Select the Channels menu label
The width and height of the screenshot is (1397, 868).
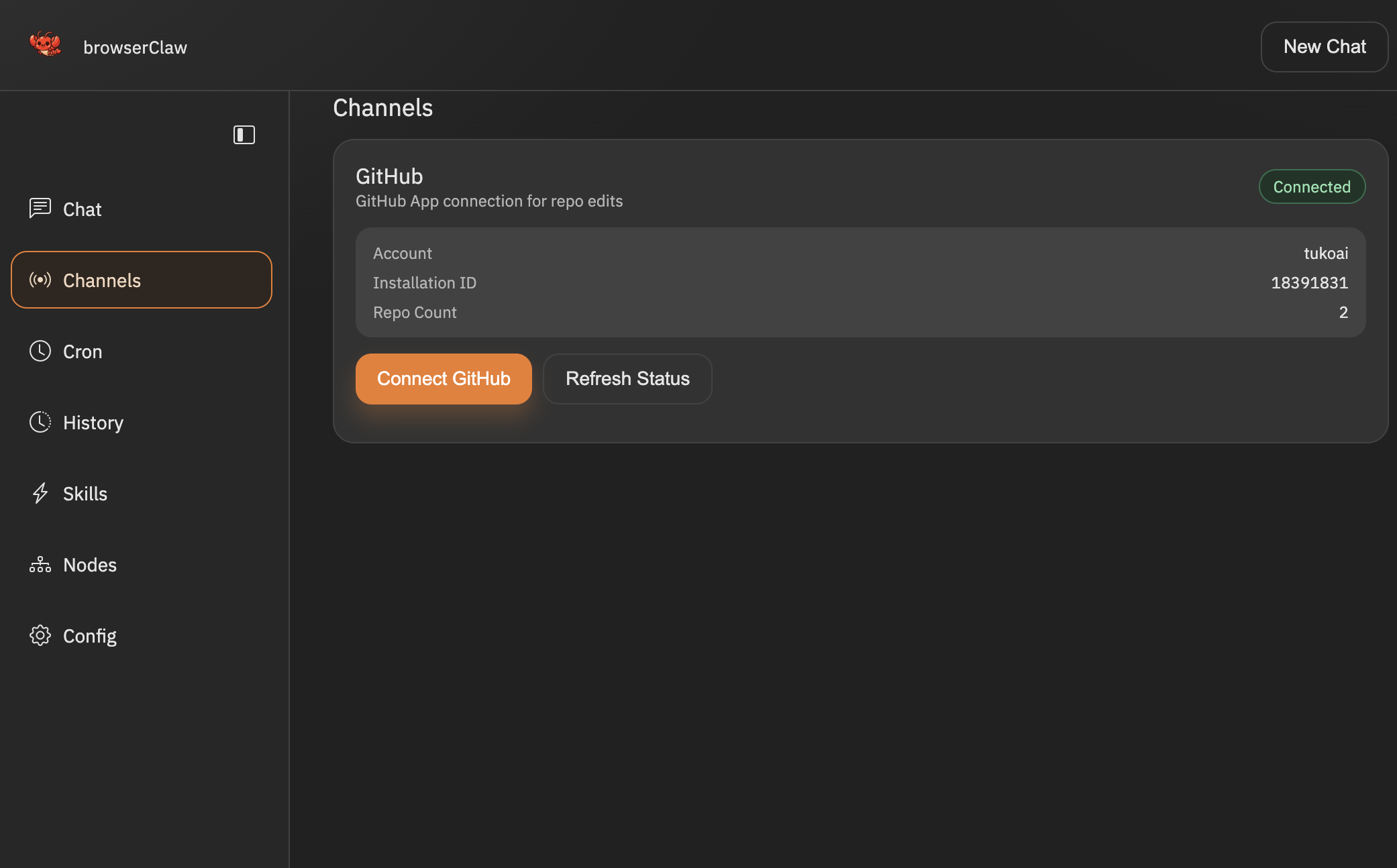(x=102, y=280)
